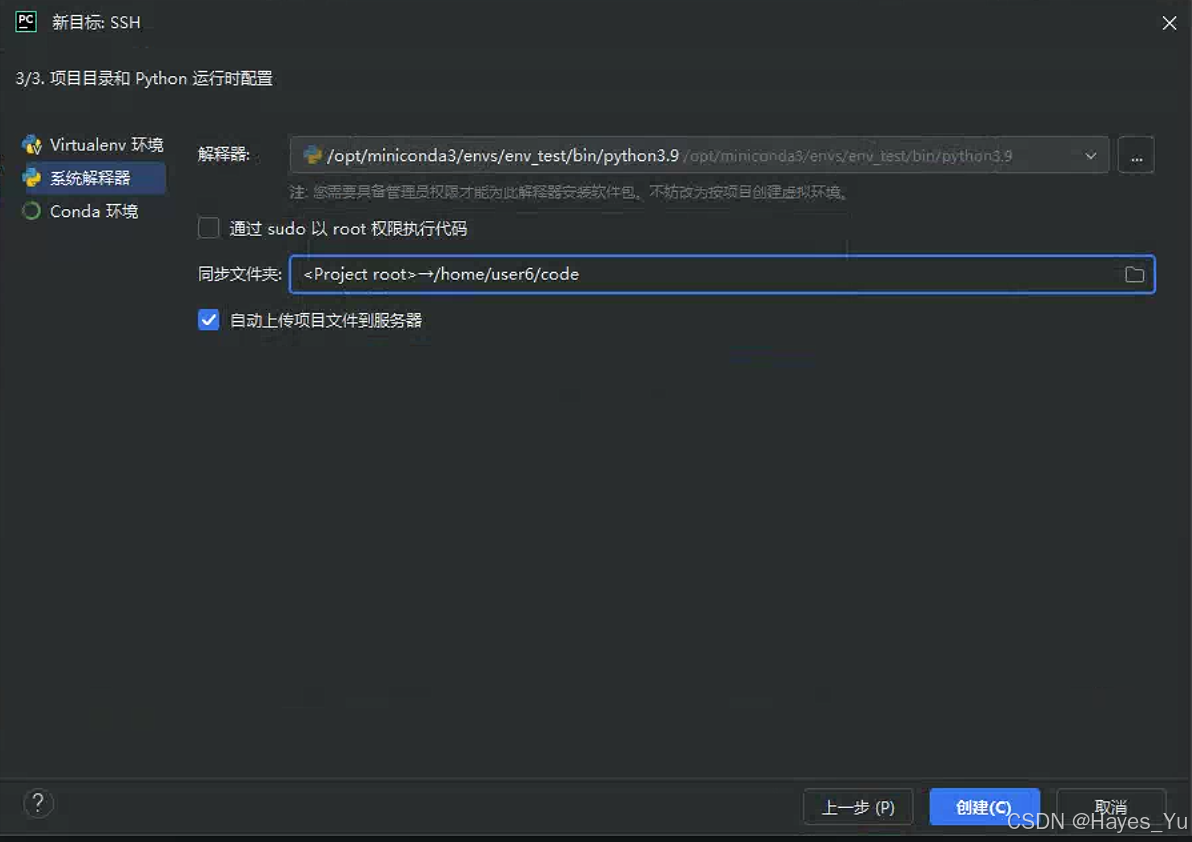Click 取消 button

pyautogui.click(x=1111, y=807)
